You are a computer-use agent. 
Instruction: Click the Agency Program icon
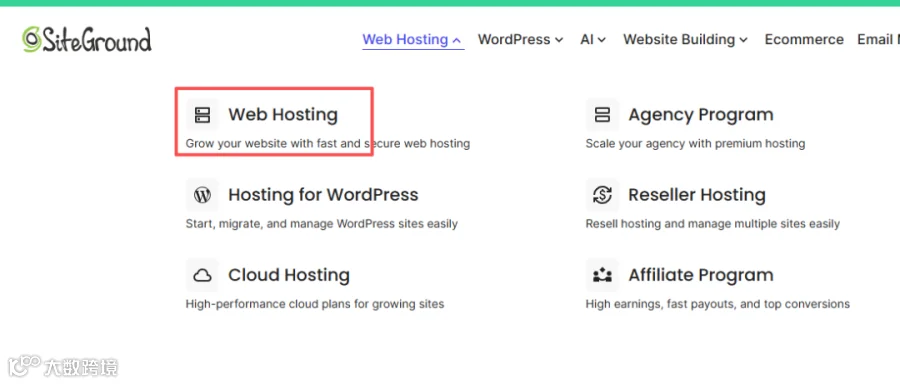coord(602,115)
